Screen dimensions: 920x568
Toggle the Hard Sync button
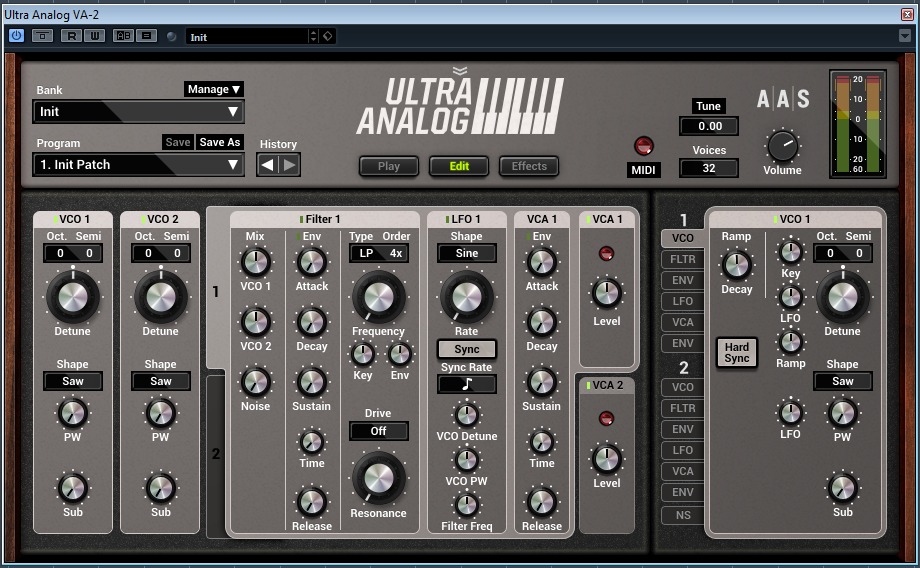coord(736,353)
